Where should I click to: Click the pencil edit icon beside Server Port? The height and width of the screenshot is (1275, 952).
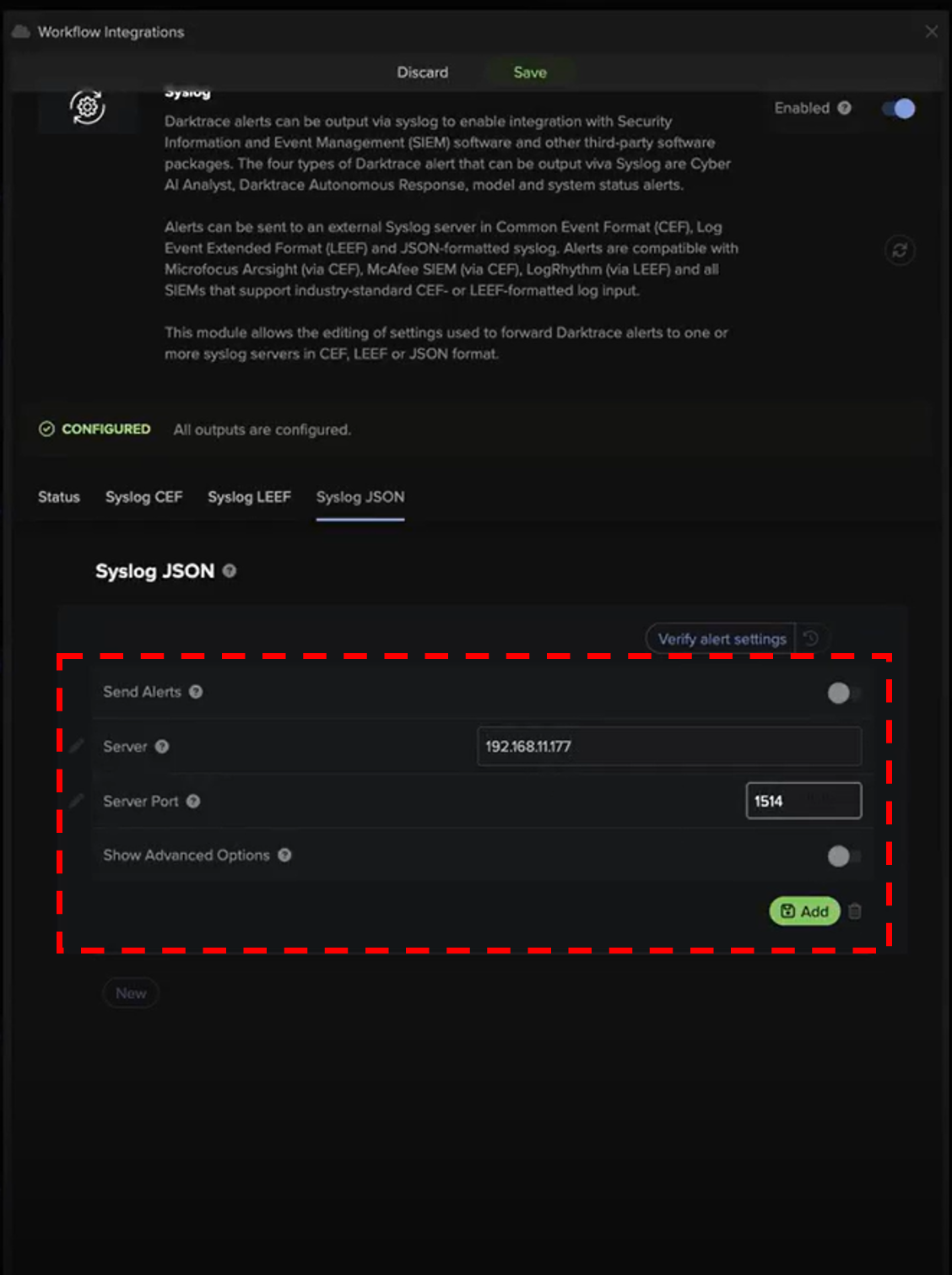(77, 801)
